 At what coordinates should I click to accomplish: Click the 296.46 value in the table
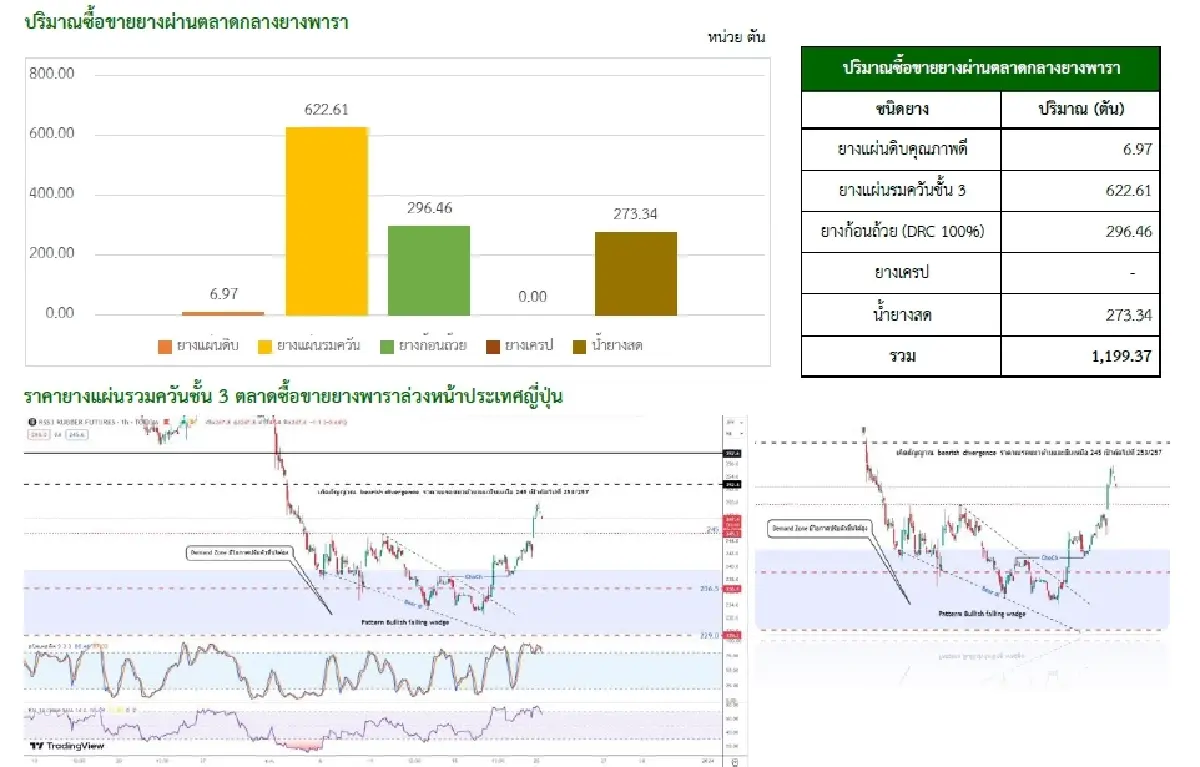[1128, 231]
